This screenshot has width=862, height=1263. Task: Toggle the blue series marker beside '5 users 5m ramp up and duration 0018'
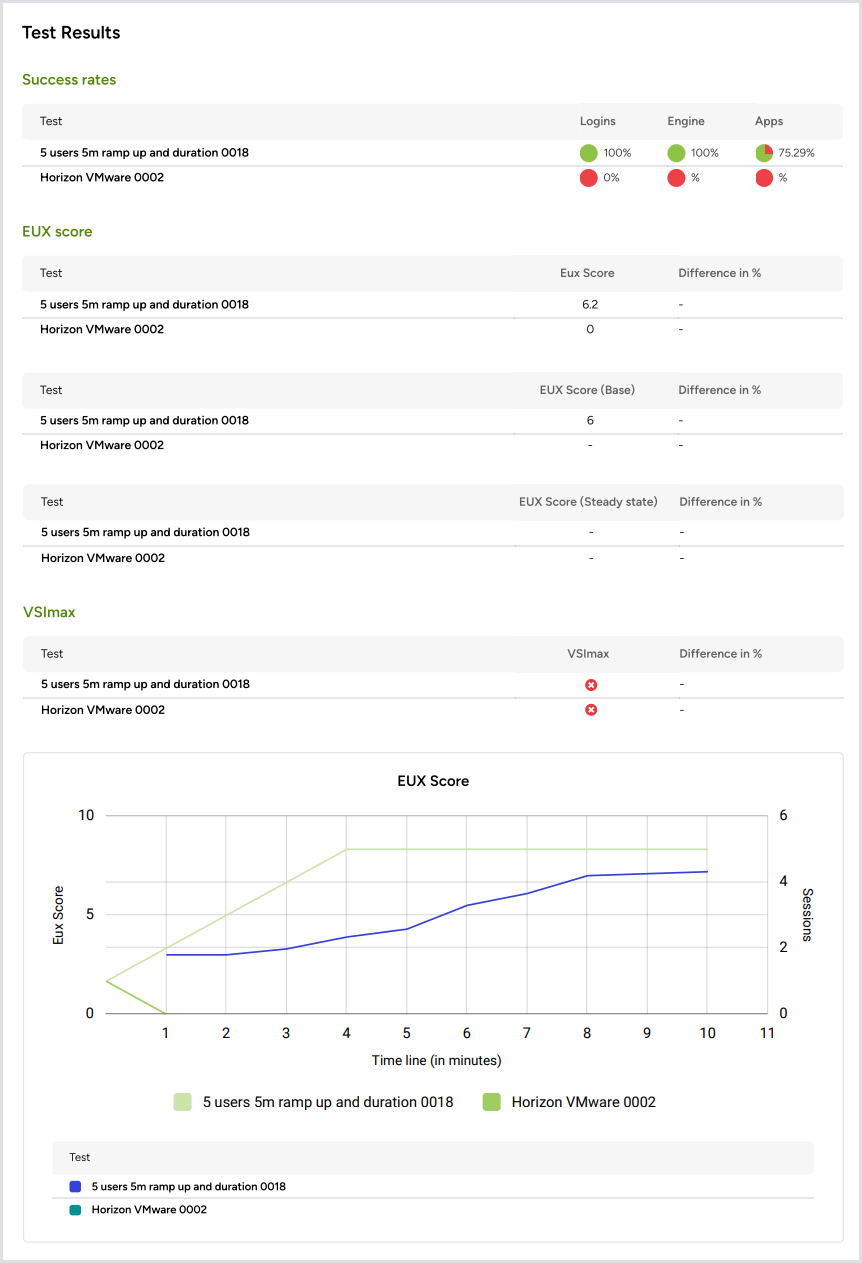click(74, 1185)
